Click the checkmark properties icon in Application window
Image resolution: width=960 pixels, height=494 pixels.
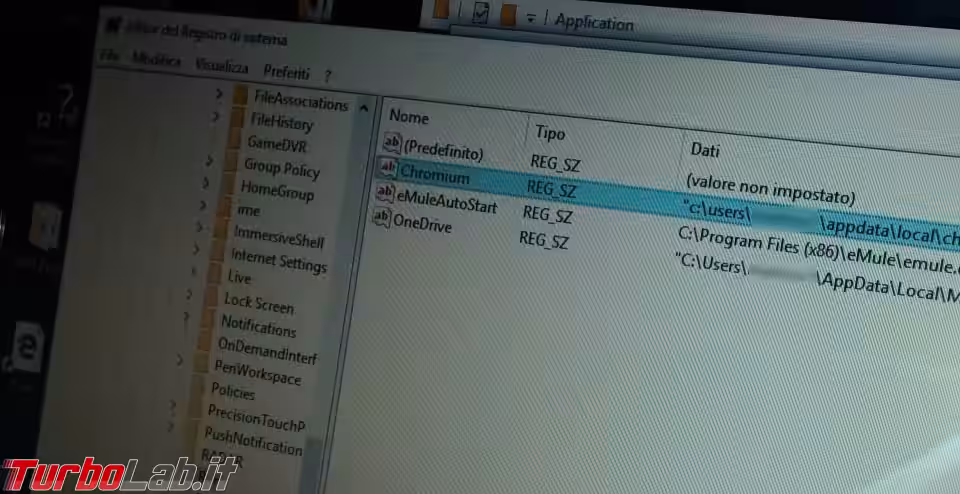pyautogui.click(x=481, y=13)
